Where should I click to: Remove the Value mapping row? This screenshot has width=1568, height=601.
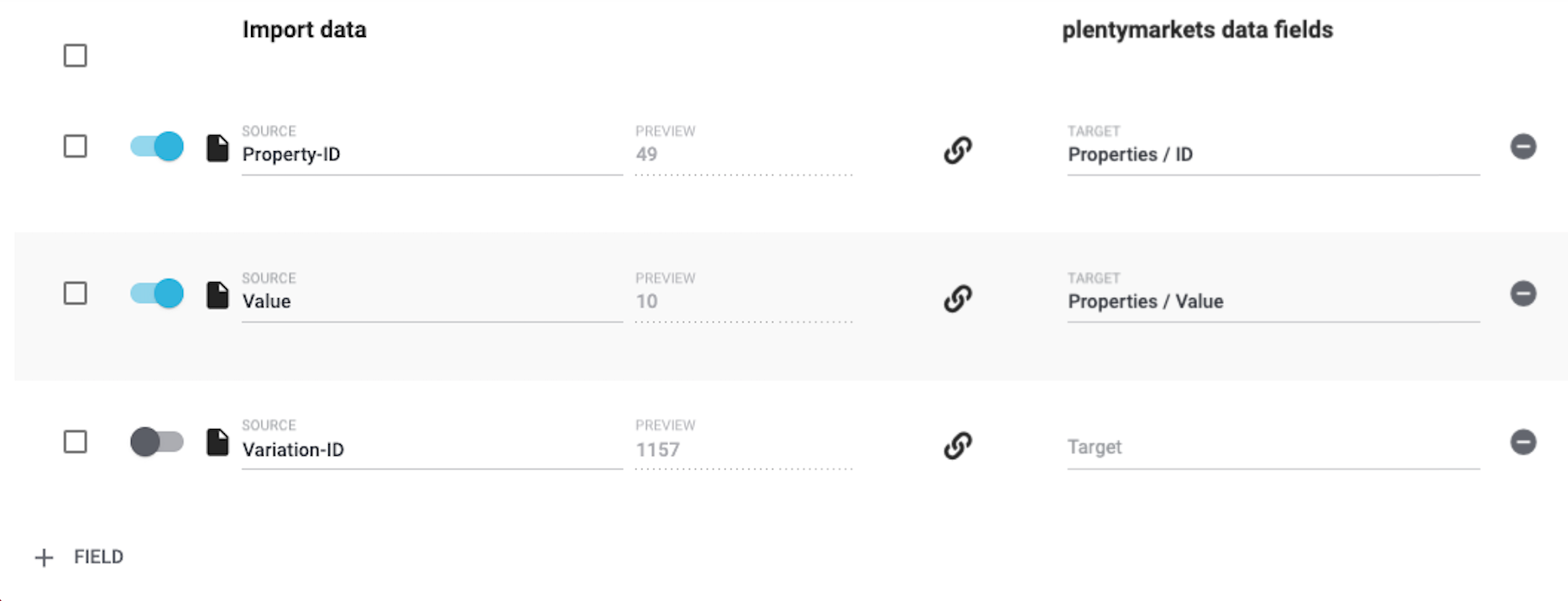pyautogui.click(x=1523, y=294)
